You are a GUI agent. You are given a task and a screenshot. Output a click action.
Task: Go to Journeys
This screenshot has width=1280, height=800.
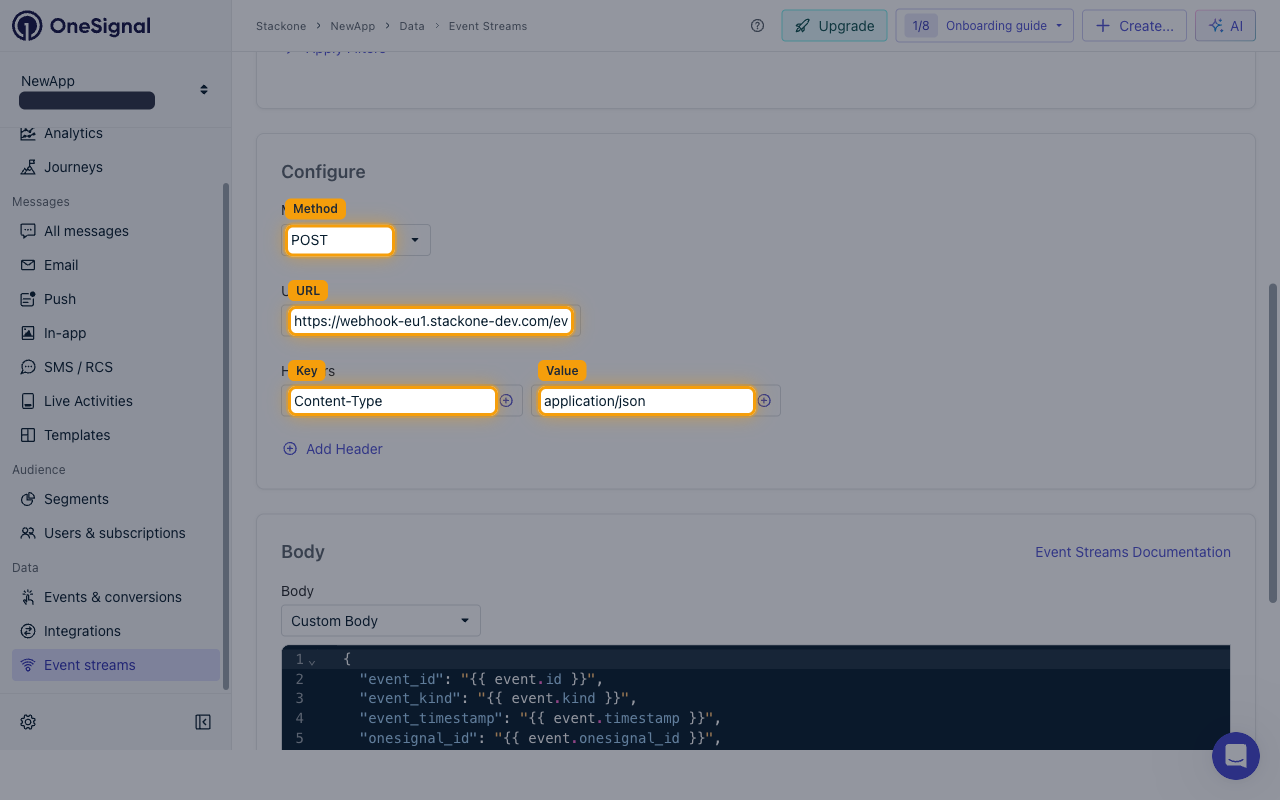[x=73, y=167]
